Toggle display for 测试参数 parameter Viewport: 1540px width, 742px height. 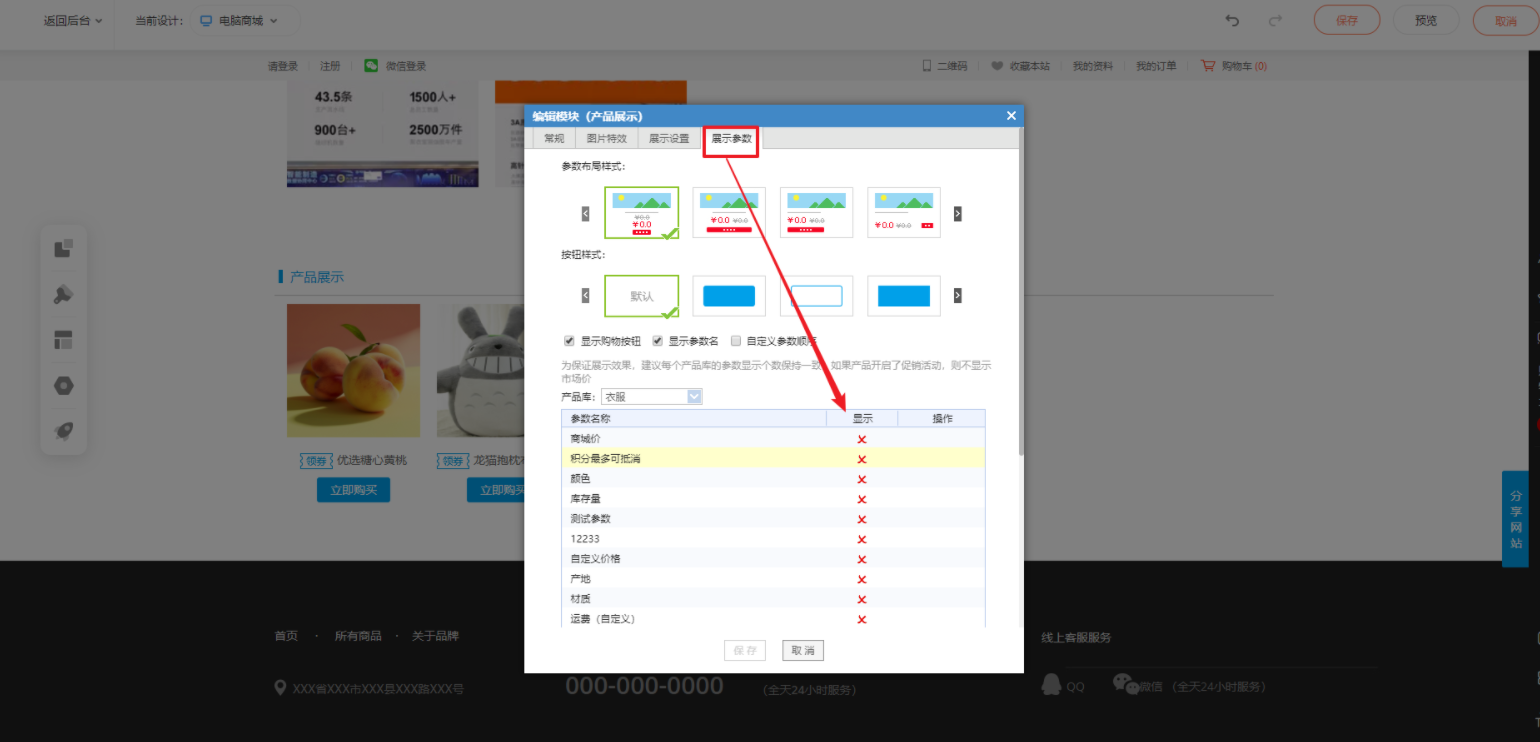pos(862,519)
